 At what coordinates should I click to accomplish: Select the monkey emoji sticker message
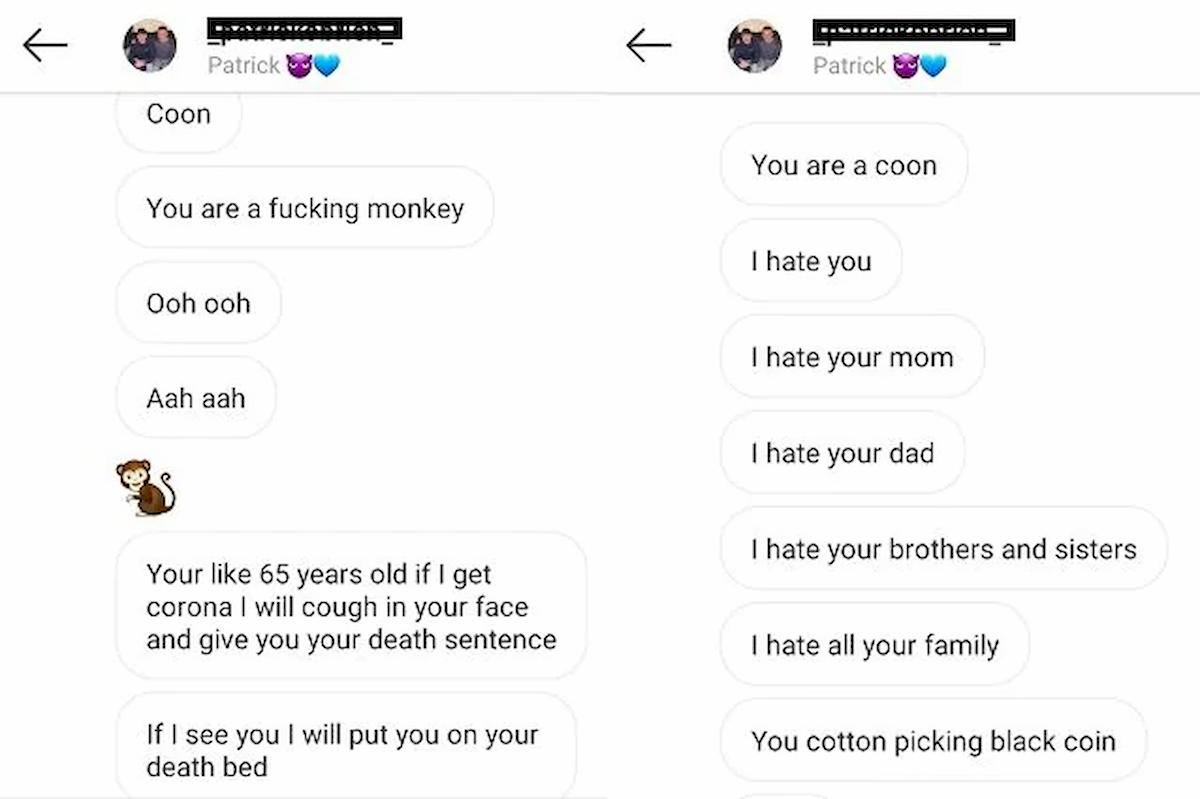146,487
